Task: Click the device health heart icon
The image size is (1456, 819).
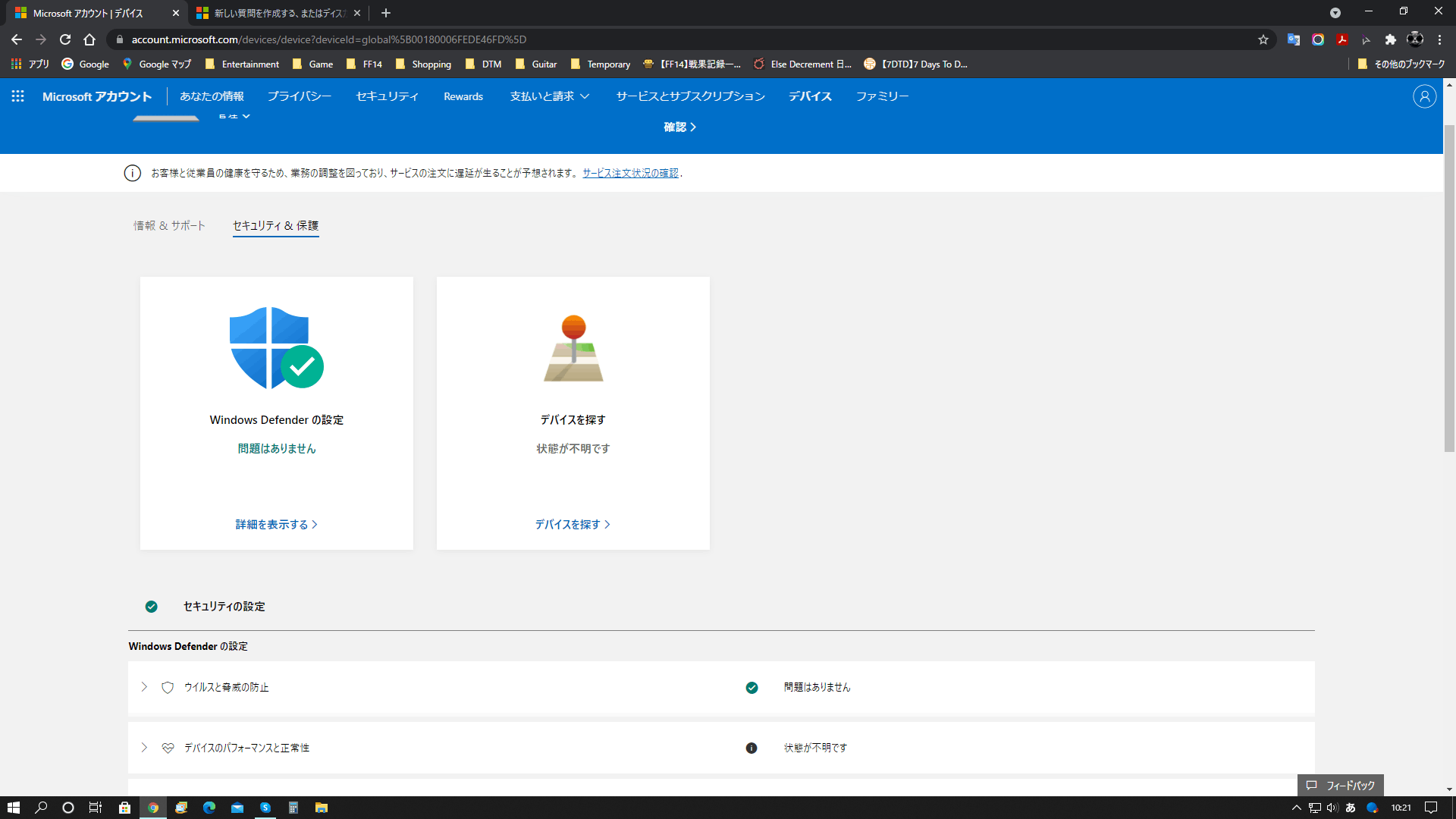Action: [x=168, y=748]
